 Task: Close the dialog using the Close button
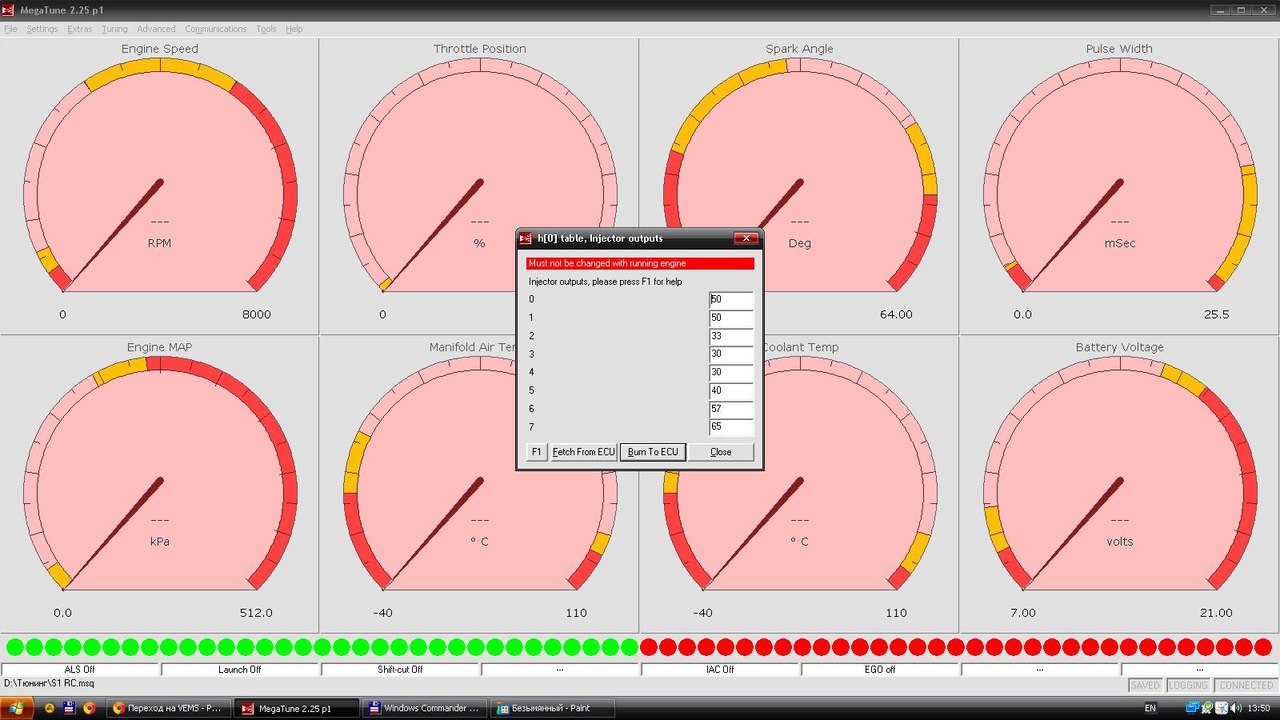tap(720, 452)
